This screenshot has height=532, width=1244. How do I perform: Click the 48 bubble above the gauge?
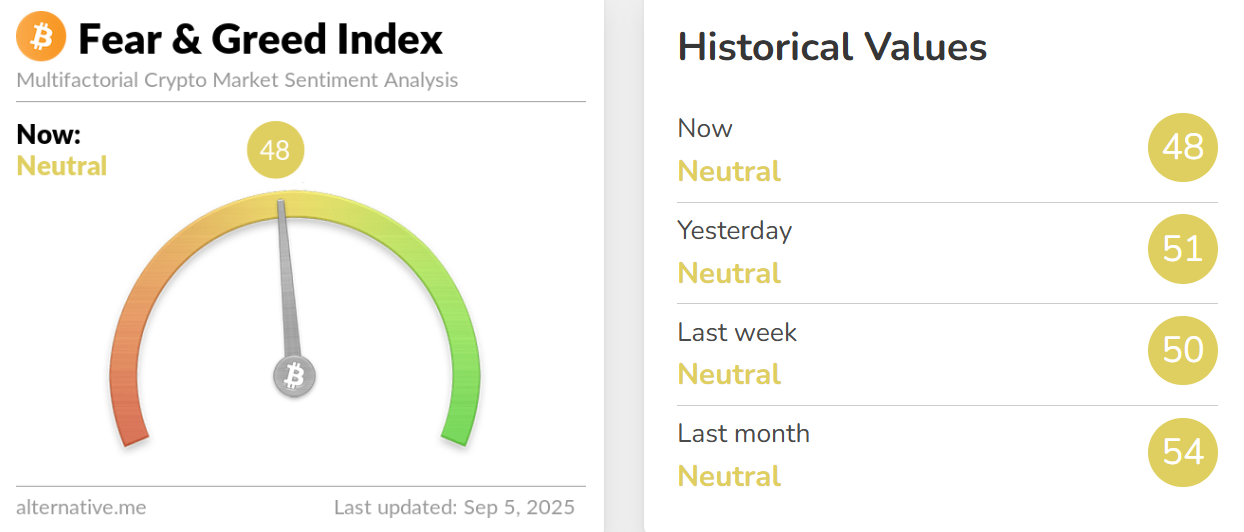[x=275, y=151]
